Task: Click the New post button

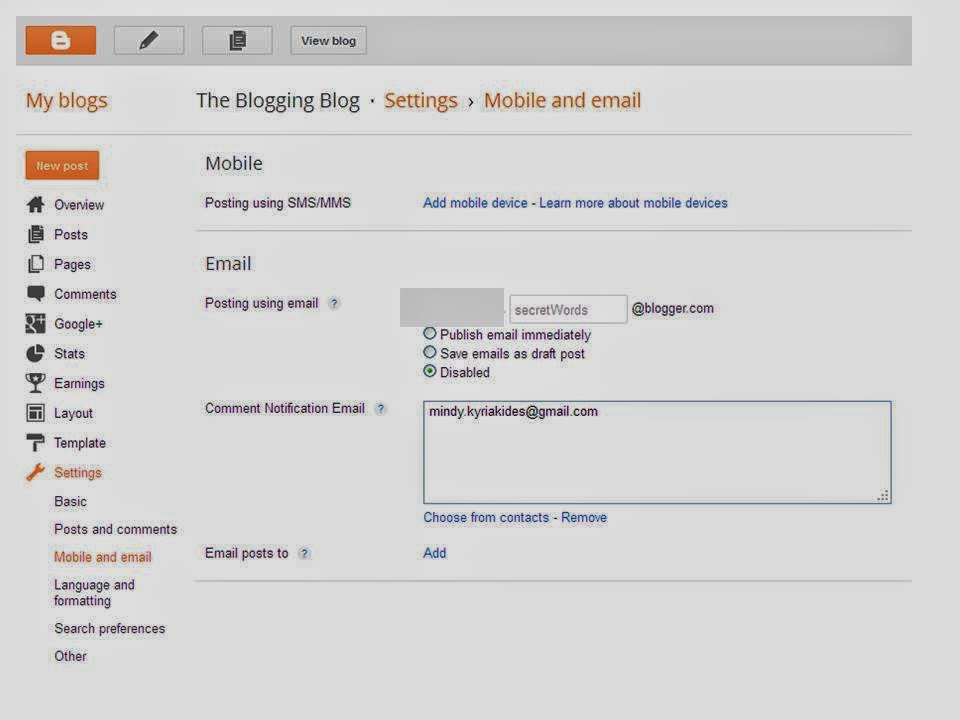Action: 62,165
